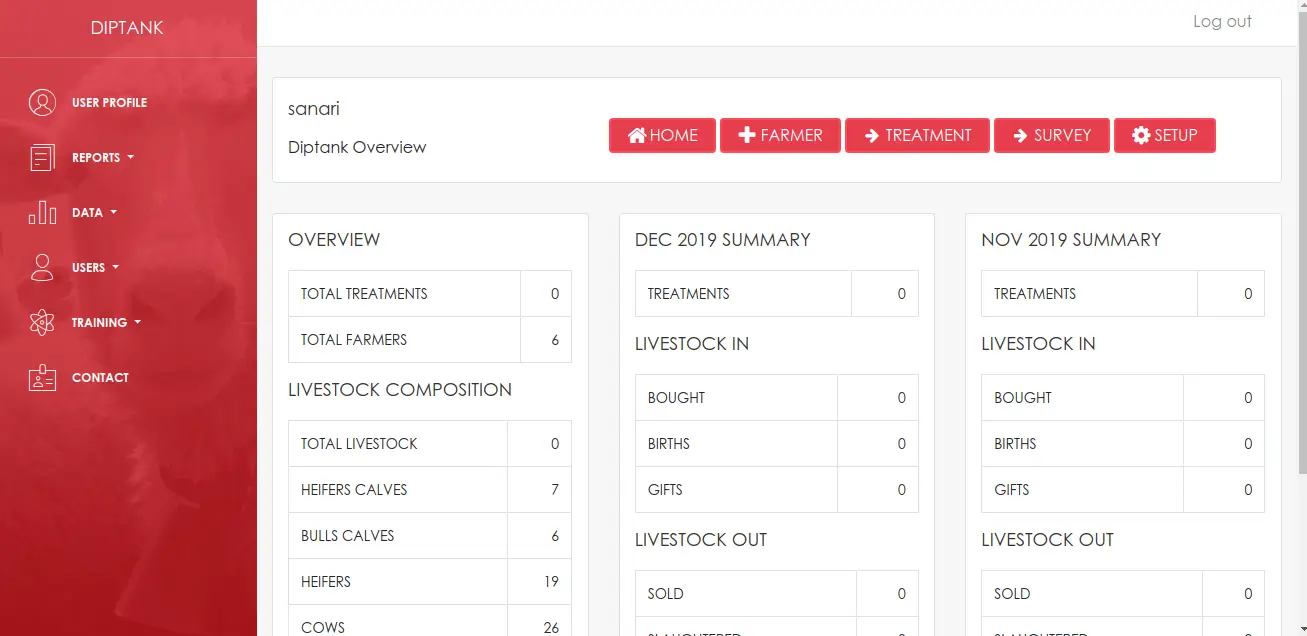Viewport: 1307px width, 636px height.
Task: Click the DEC 2019 SUMMARY heading
Action: (x=723, y=240)
